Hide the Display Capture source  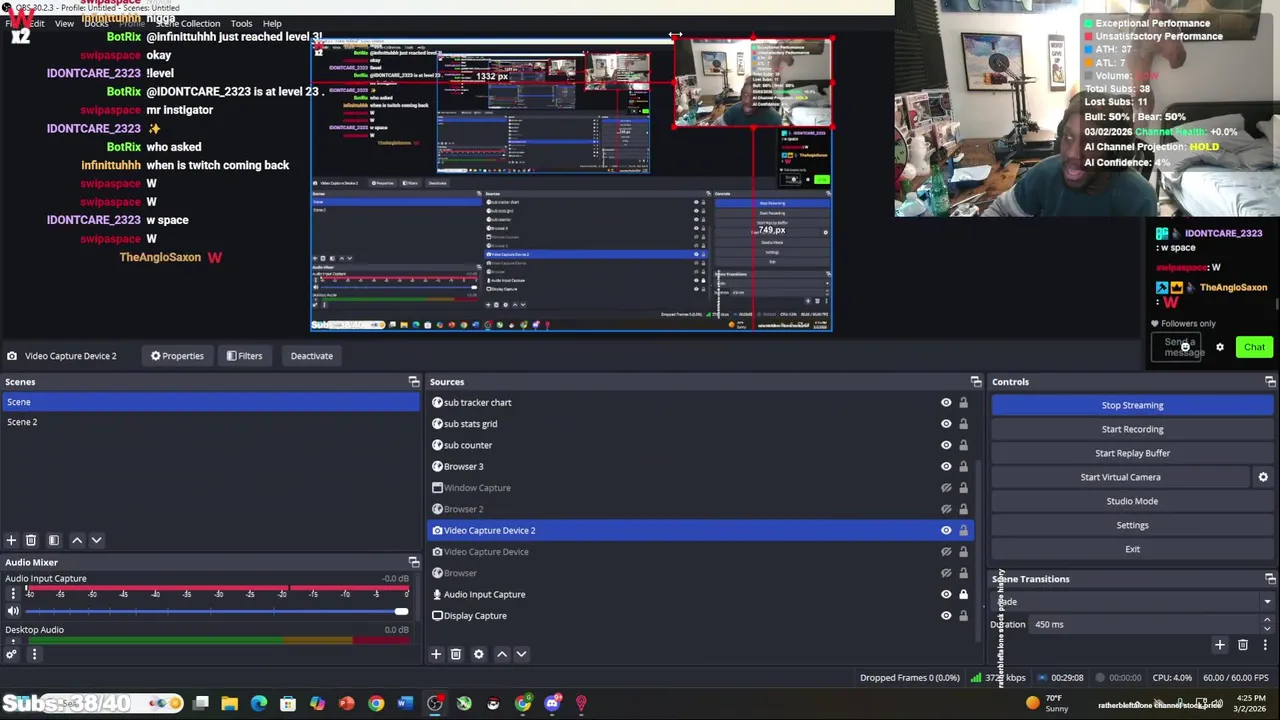946,616
